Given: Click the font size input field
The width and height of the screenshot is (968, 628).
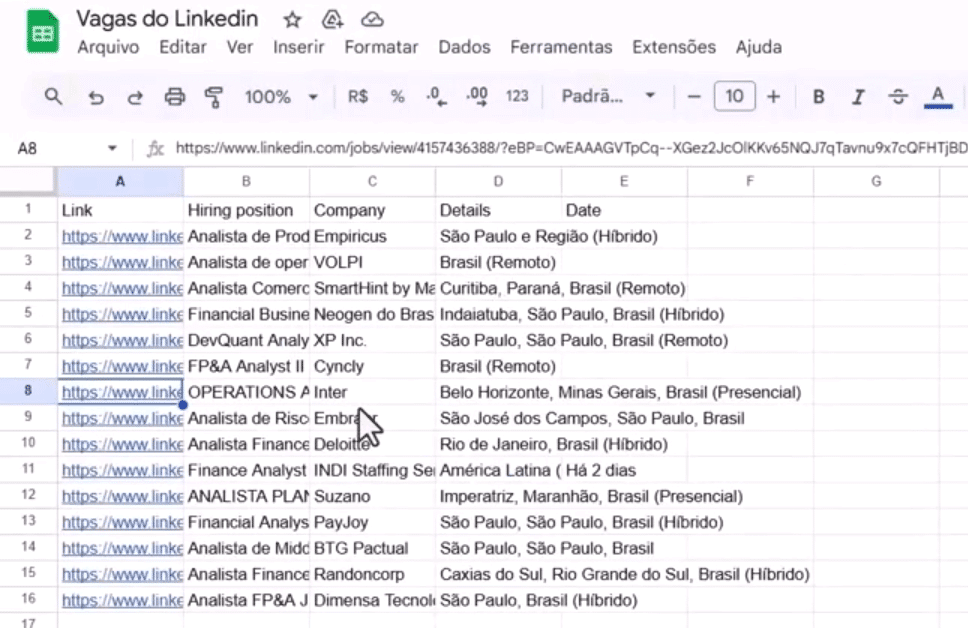Looking at the screenshot, I should (734, 96).
